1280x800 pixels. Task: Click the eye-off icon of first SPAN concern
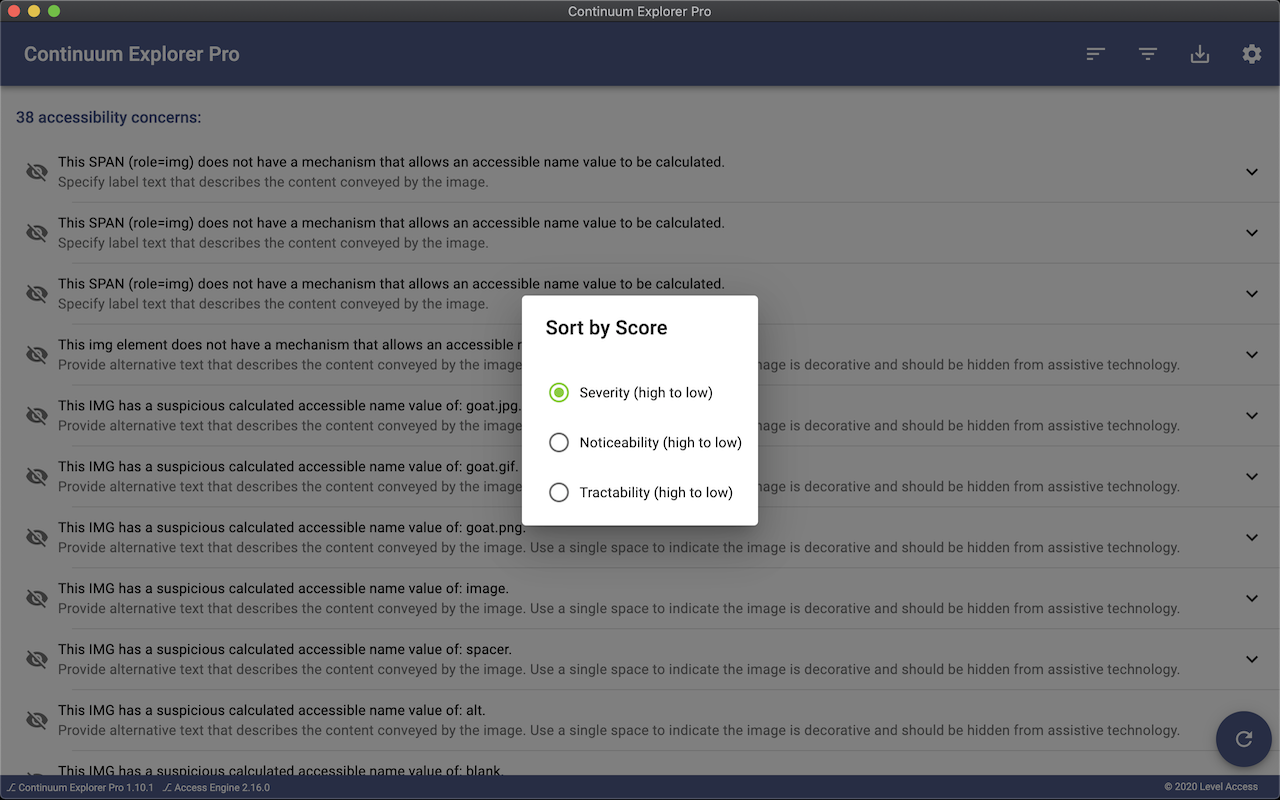pyautogui.click(x=37, y=172)
